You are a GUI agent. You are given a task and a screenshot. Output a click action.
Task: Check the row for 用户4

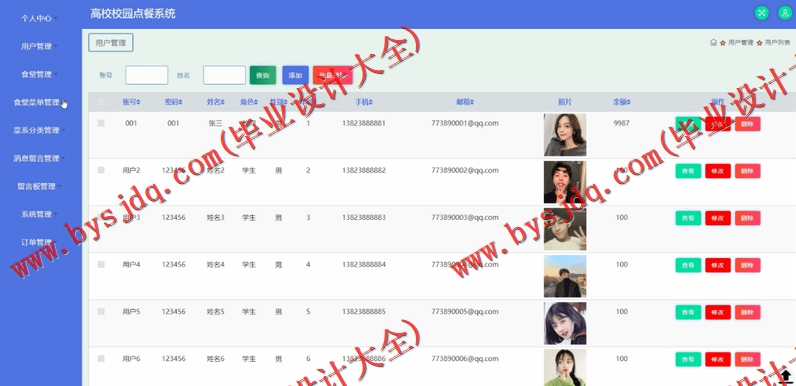pyautogui.click(x=101, y=264)
